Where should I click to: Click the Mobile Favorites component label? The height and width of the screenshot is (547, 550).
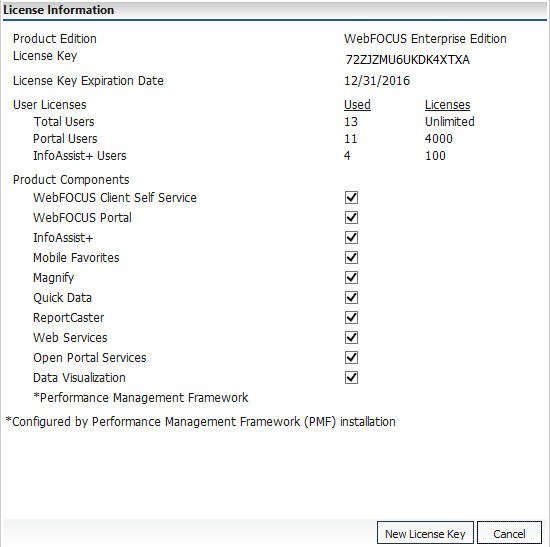click(76, 258)
